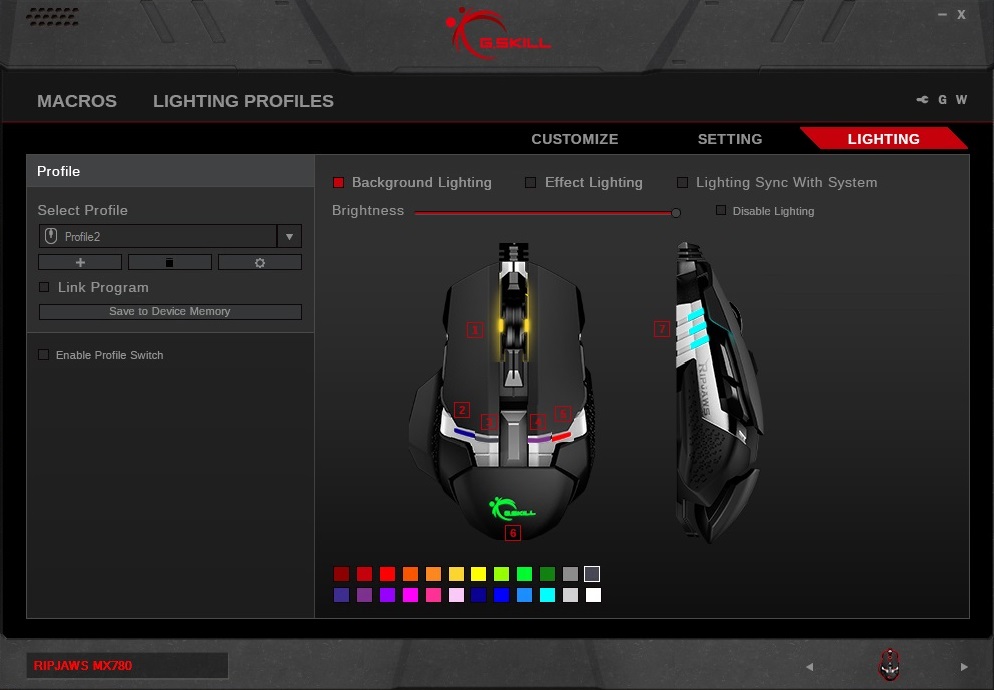Screen dimensions: 994x690
Task: Select lighting zone 6 at logo
Action: click(x=513, y=533)
